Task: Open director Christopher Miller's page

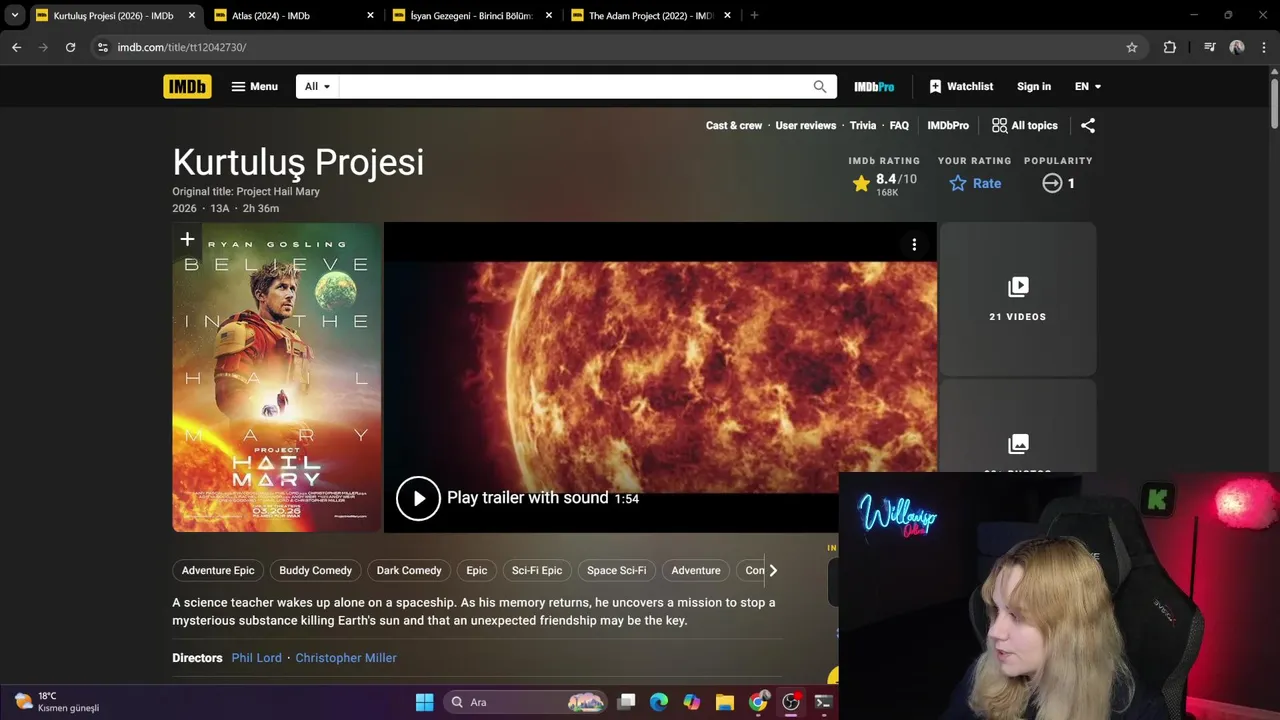Action: pyautogui.click(x=346, y=658)
